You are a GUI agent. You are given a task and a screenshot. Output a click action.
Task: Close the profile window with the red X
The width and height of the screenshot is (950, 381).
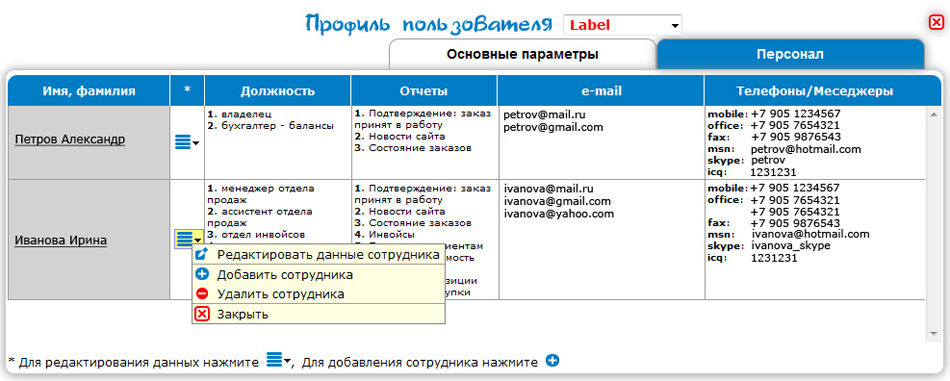935,23
